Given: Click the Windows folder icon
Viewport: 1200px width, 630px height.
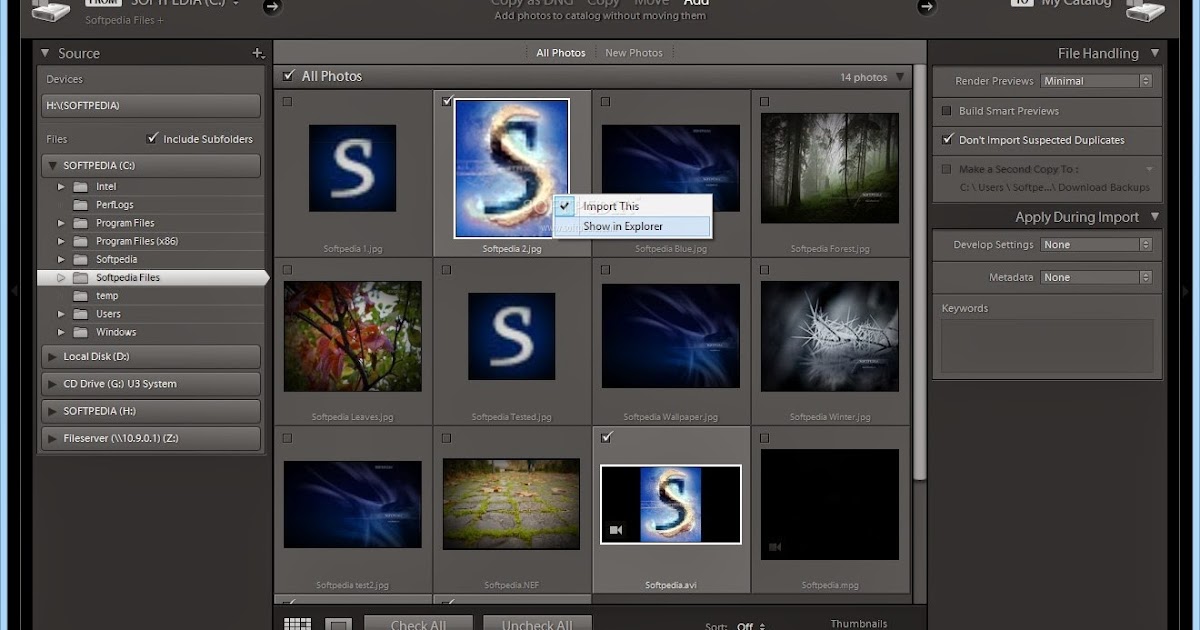Looking at the screenshot, I should [x=80, y=332].
